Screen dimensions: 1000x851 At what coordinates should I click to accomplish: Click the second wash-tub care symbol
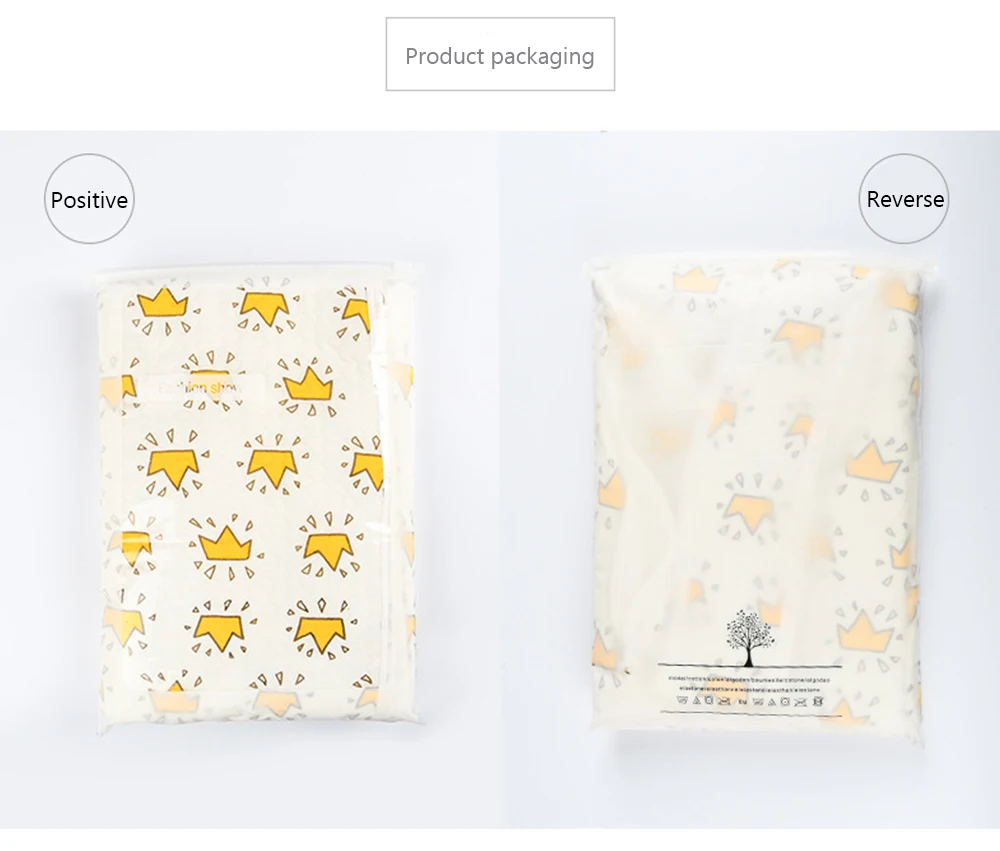pyautogui.click(x=758, y=701)
